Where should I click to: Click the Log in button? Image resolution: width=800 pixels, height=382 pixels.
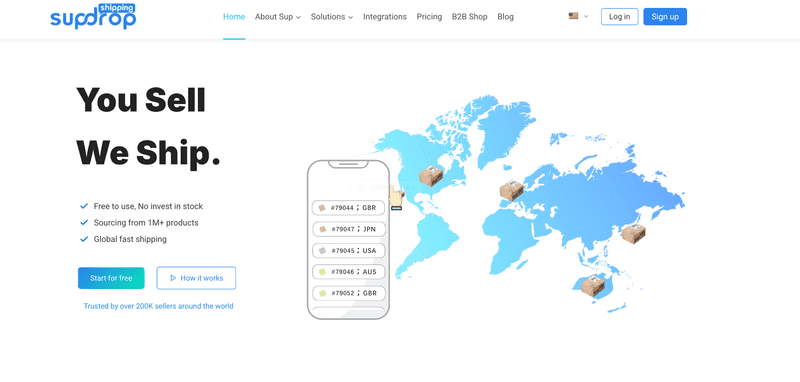pos(619,16)
